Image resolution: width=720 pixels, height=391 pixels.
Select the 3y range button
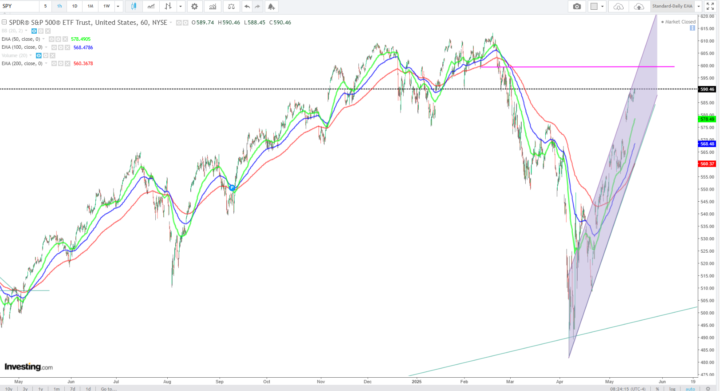pyautogui.click(x=26, y=389)
